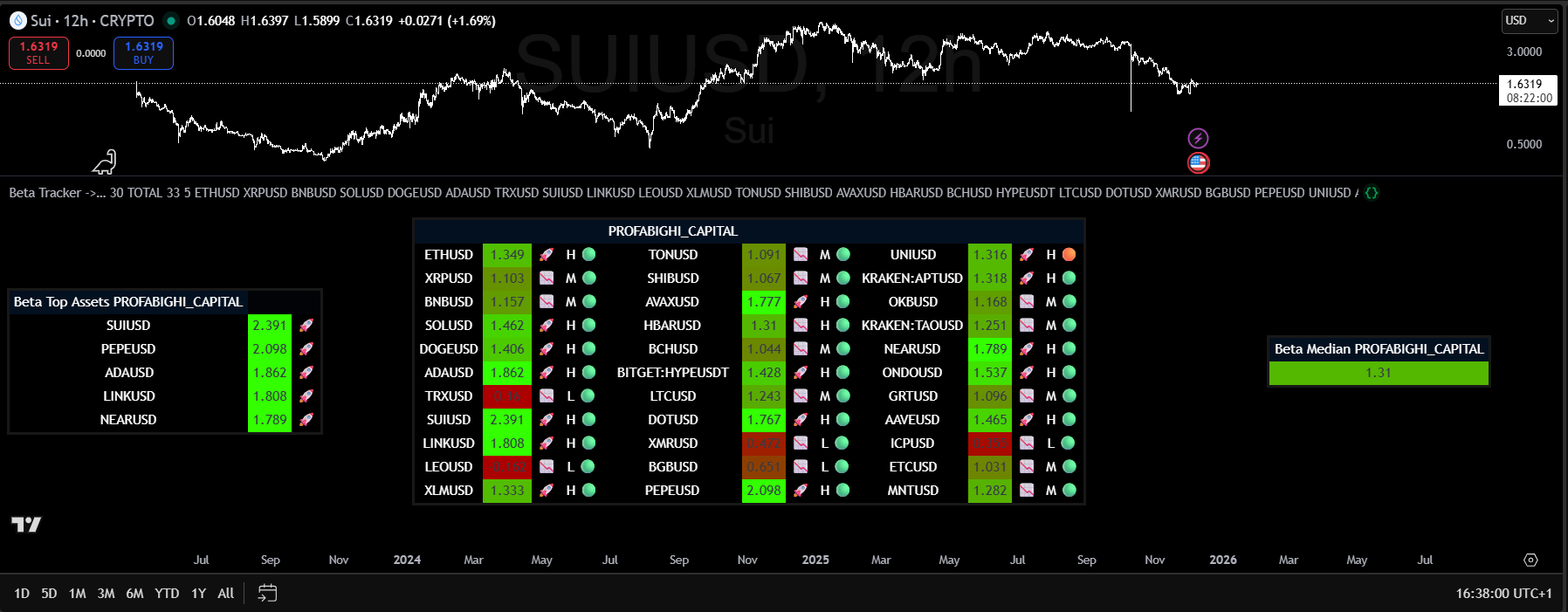Image resolution: width=1568 pixels, height=612 pixels.
Task: Click the 3.0000 price axis label
Action: (1524, 52)
